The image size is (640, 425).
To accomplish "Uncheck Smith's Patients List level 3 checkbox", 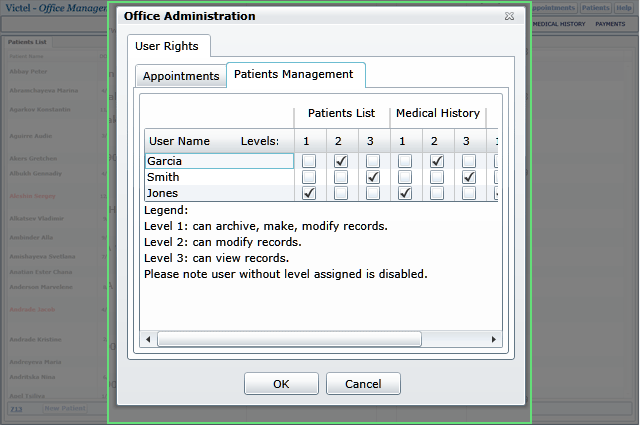I will pyautogui.click(x=373, y=177).
